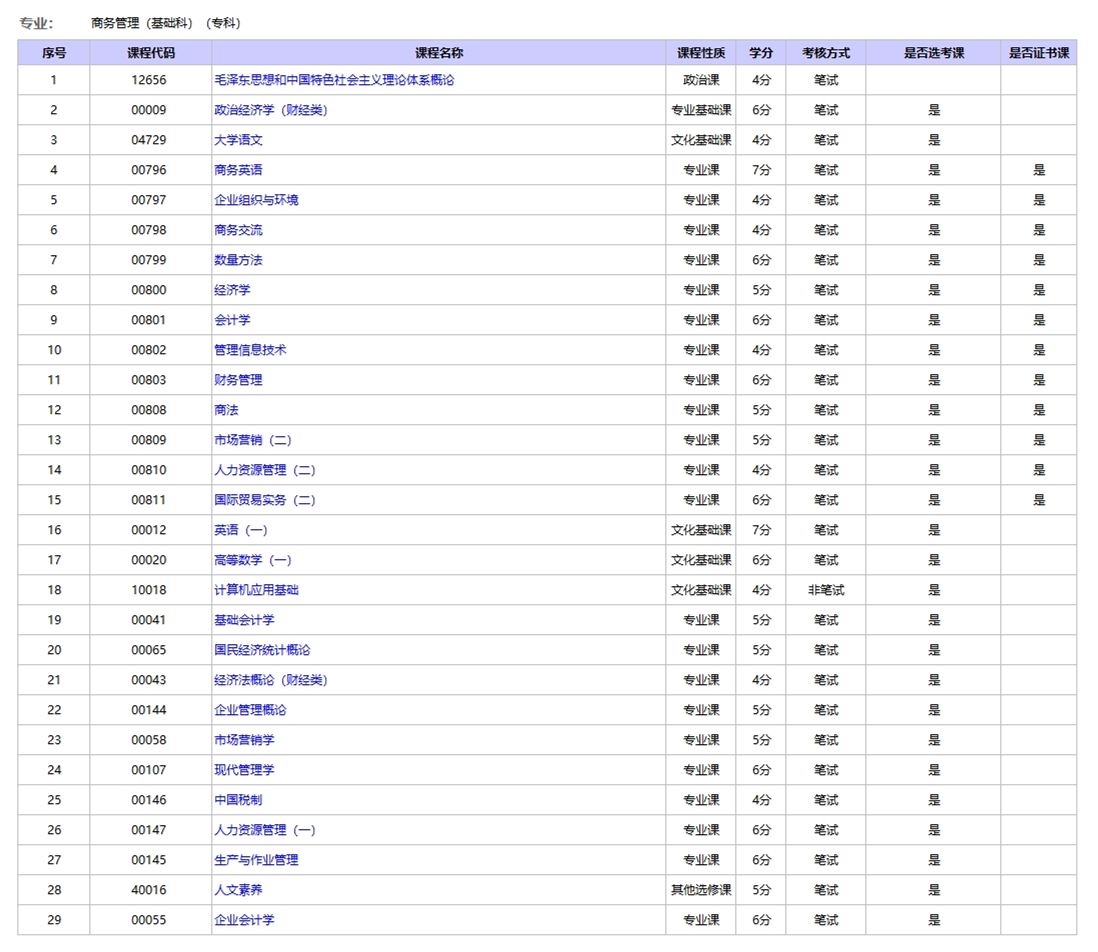Open the 中国税制 course link
The width and height of the screenshot is (1098, 952).
click(238, 800)
